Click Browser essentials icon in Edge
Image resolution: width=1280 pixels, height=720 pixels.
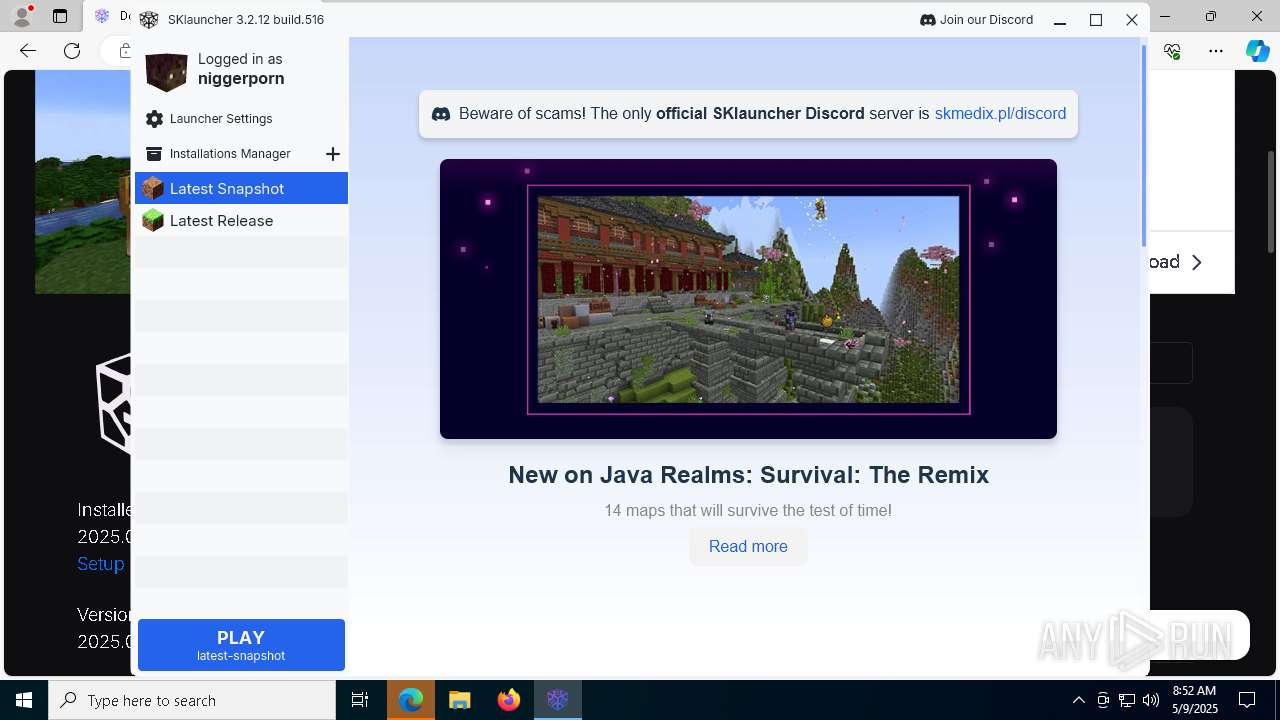[1173, 51]
